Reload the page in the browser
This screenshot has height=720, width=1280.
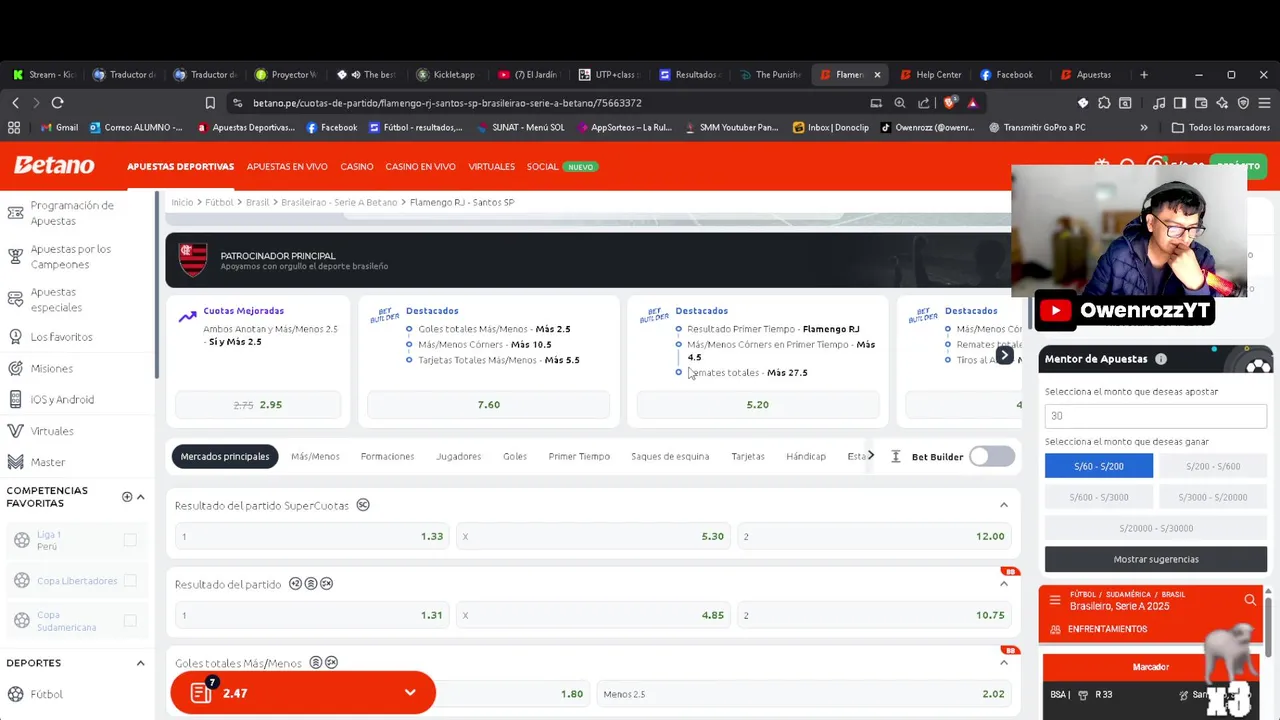click(57, 103)
